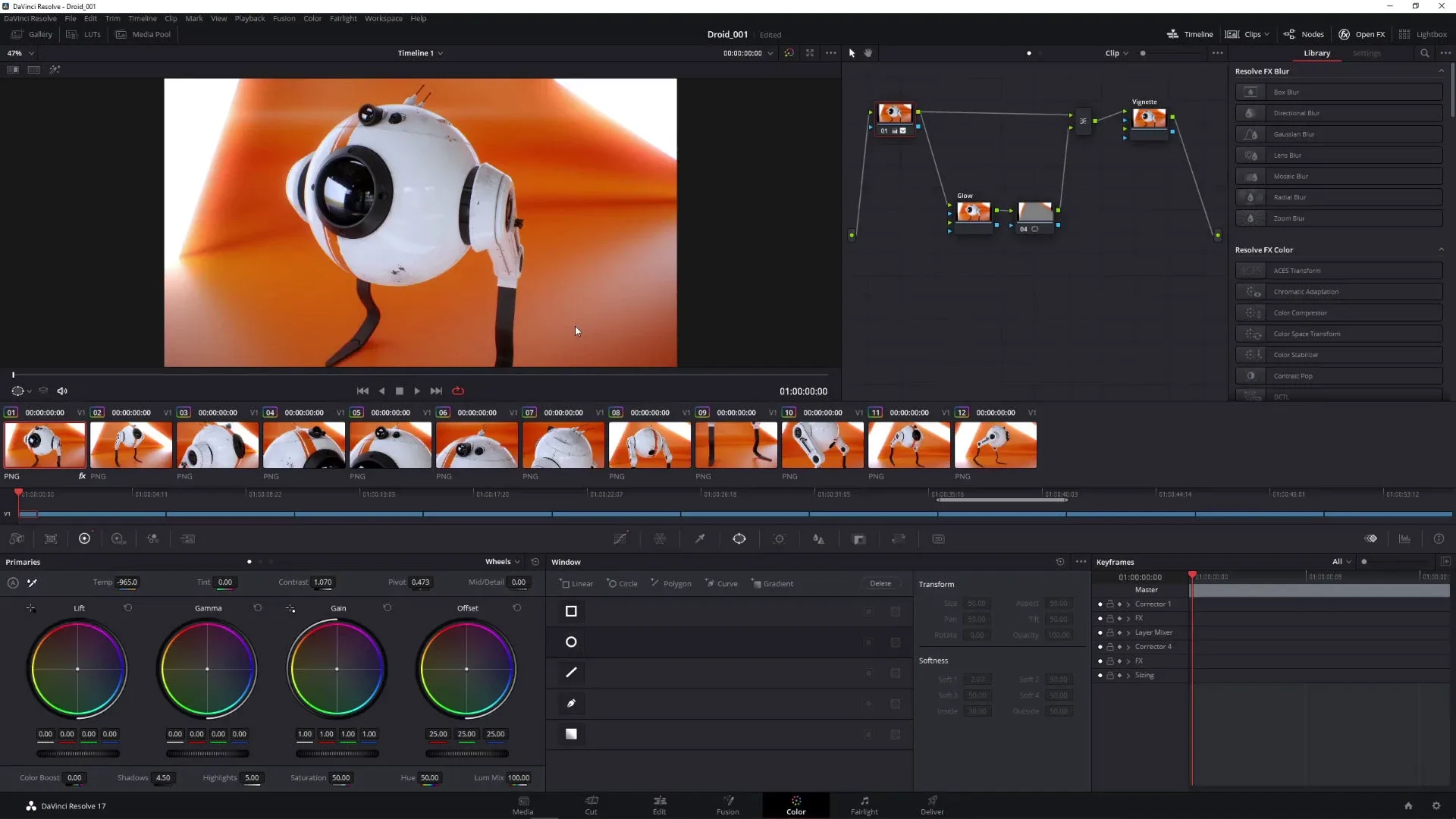Expand the Layer Mixer keyframe row

coord(1128,632)
